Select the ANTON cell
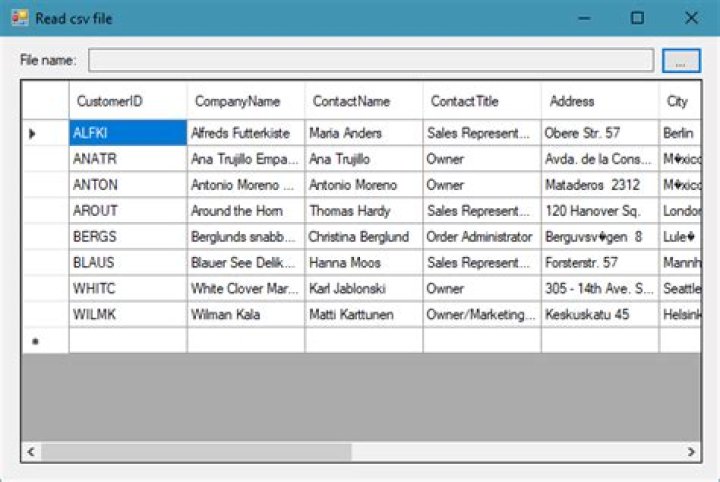Viewport: 720px width, 482px height. pos(128,185)
